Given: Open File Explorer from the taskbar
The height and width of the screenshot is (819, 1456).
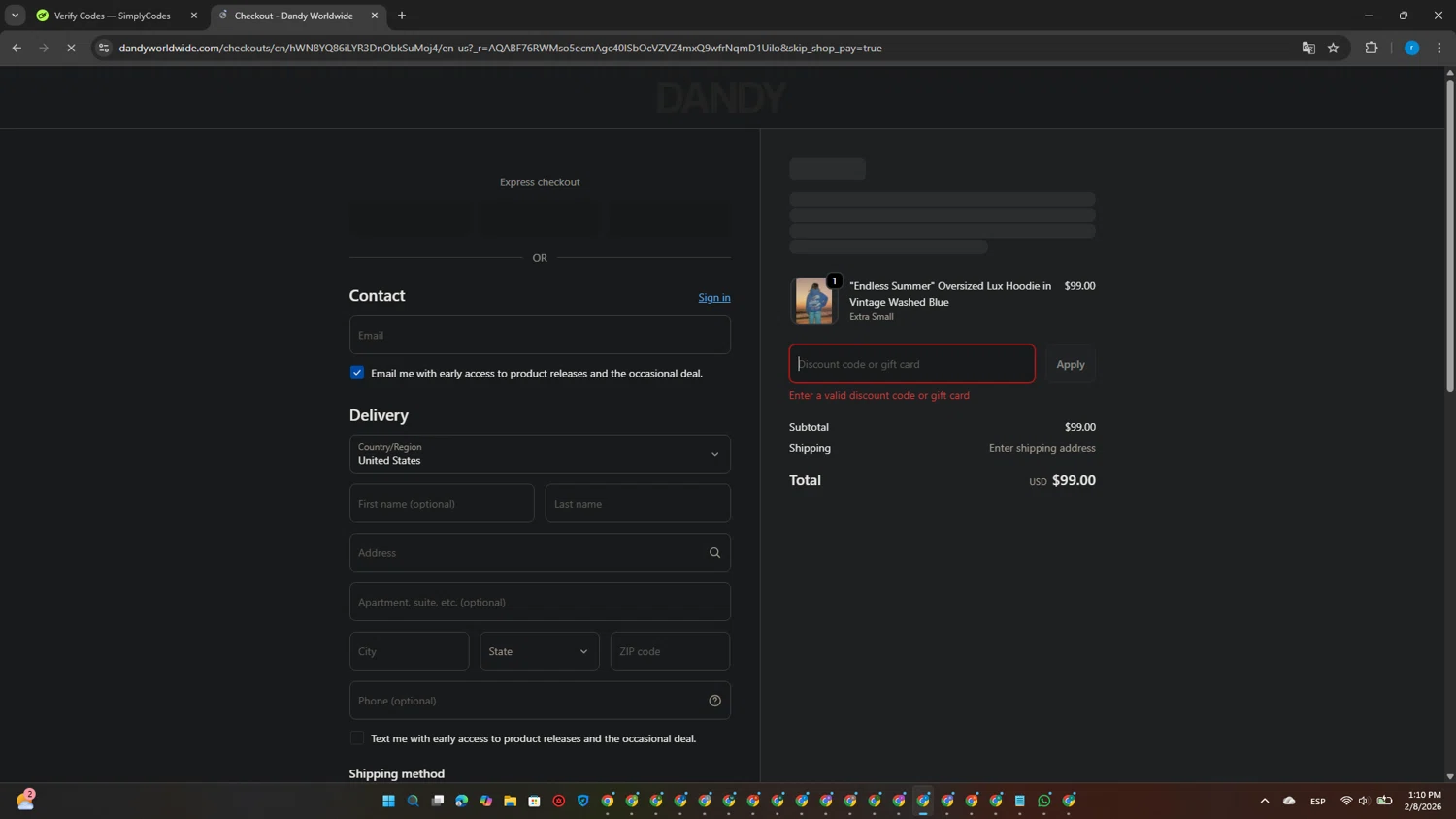Looking at the screenshot, I should [x=510, y=801].
